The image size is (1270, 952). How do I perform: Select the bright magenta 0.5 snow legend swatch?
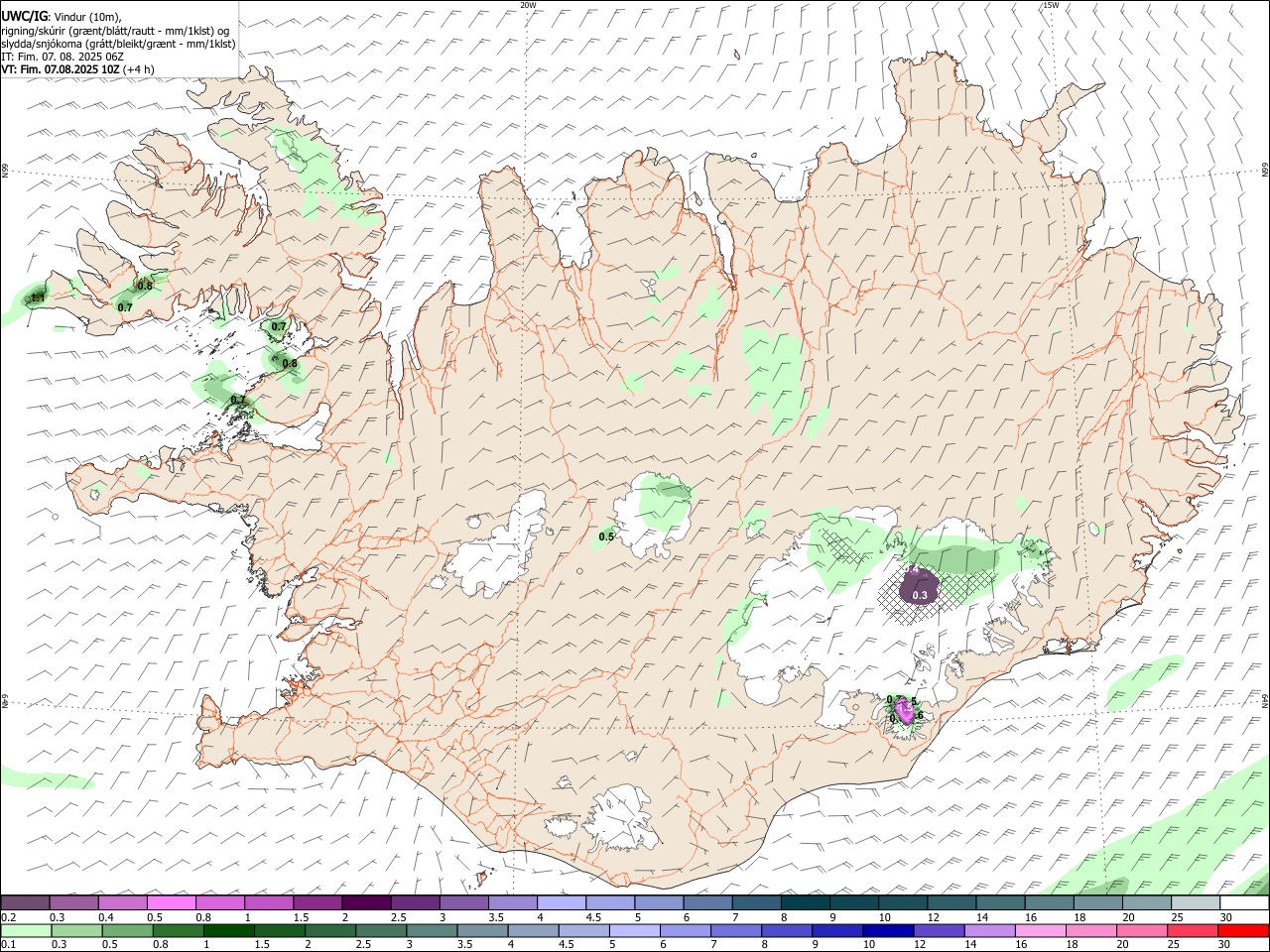(171, 902)
